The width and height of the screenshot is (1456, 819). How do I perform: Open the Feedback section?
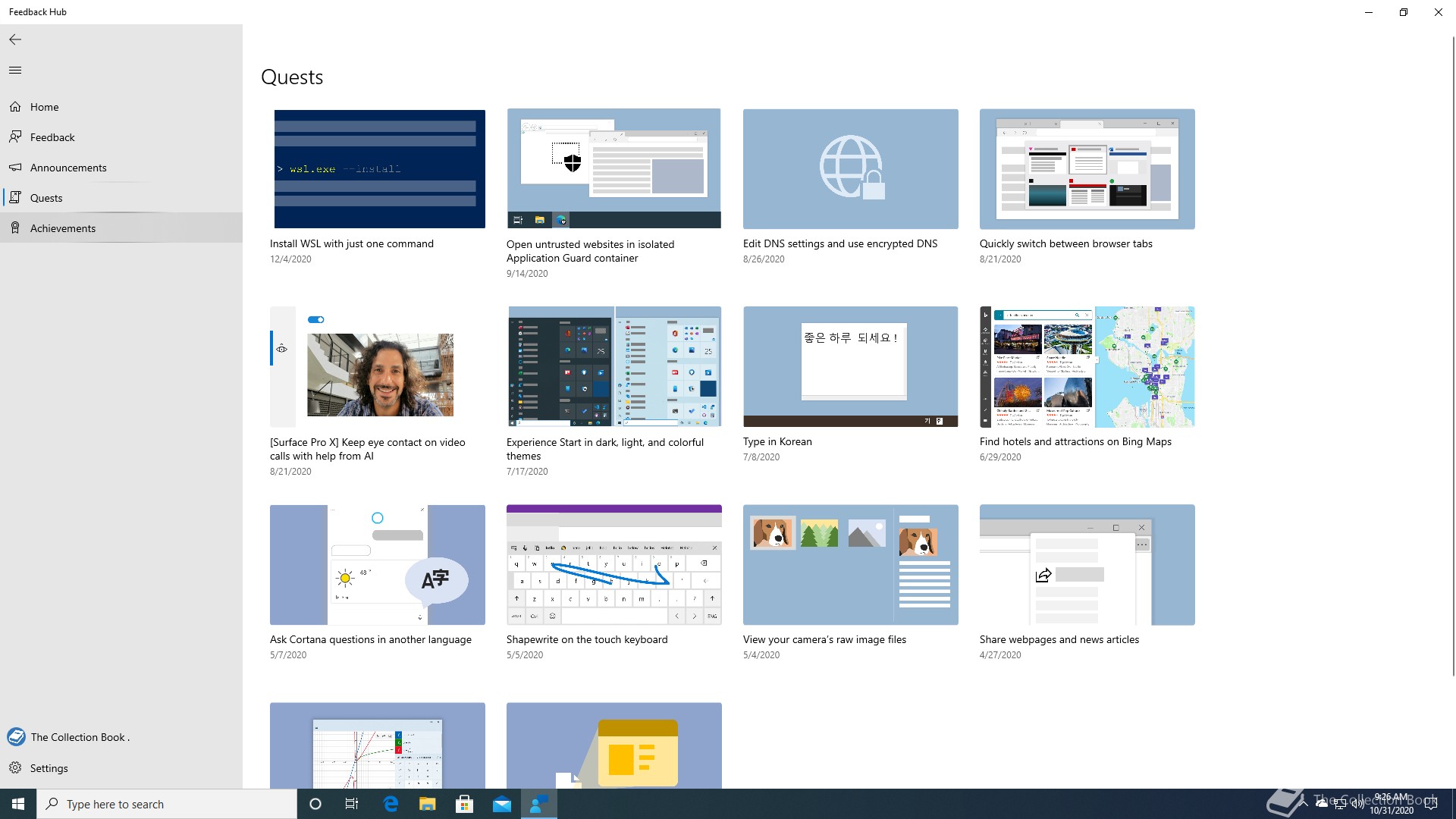pos(121,137)
